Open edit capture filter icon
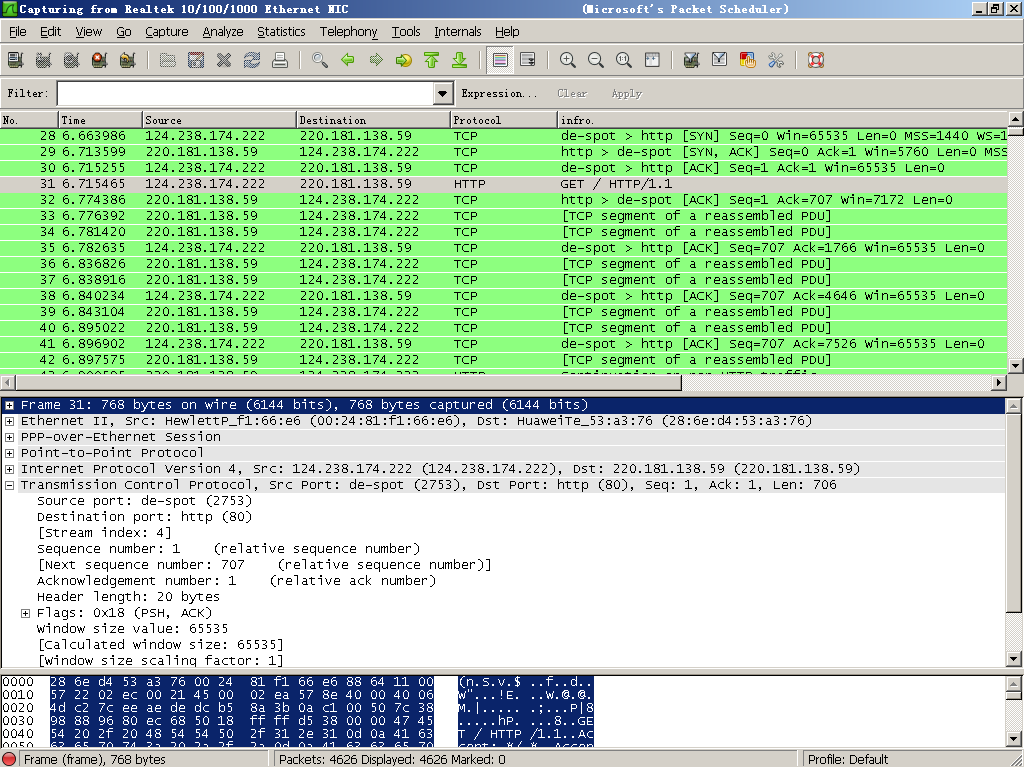 point(692,60)
